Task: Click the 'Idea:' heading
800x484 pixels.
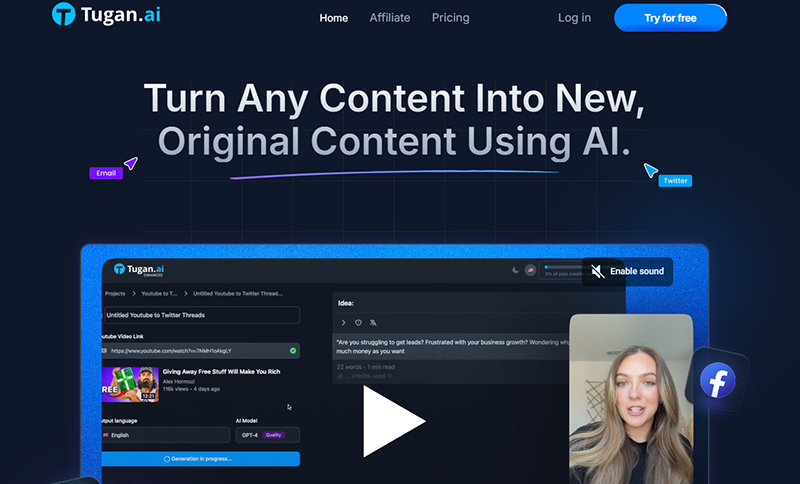Action: tap(345, 303)
